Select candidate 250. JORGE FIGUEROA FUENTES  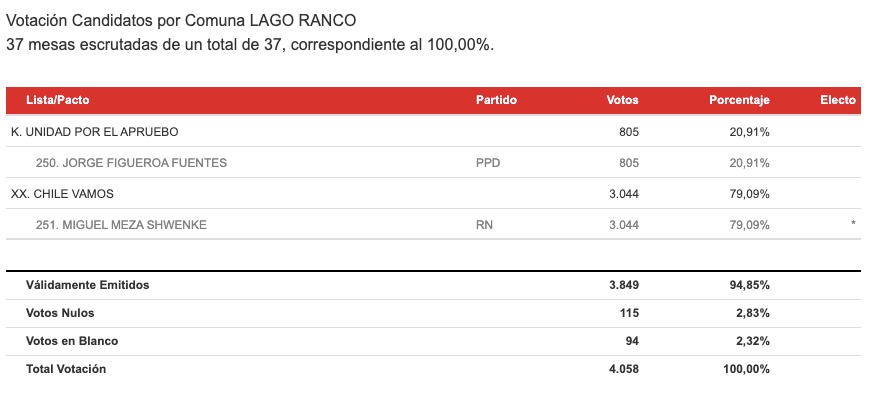tap(131, 163)
